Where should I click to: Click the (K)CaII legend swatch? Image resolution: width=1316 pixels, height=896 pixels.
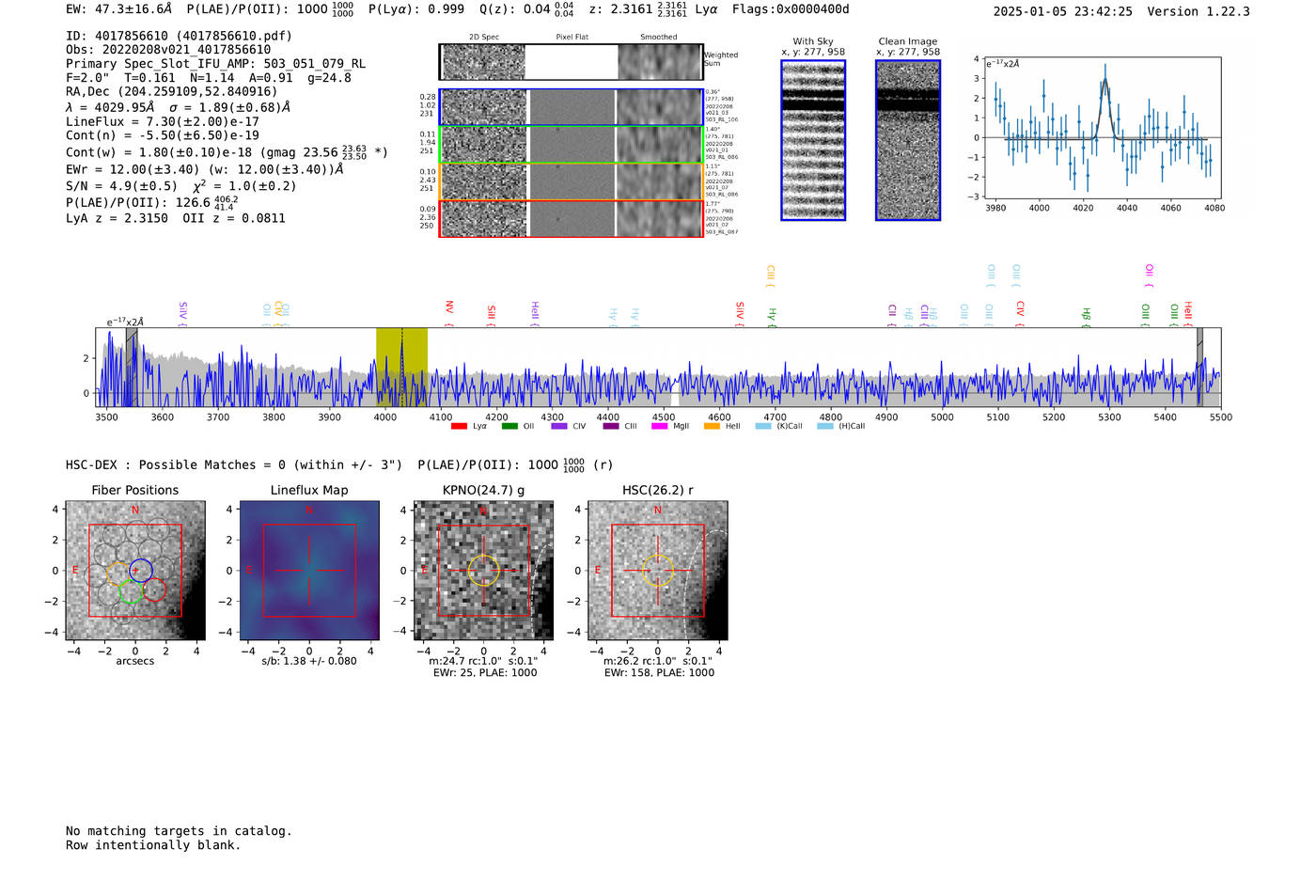[763, 427]
